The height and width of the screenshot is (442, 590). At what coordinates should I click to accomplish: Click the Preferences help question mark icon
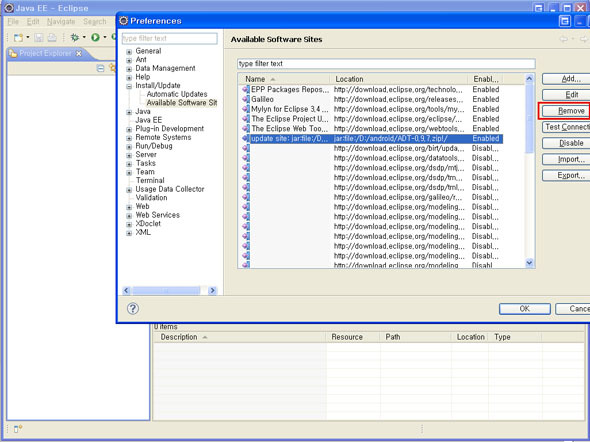[133, 309]
